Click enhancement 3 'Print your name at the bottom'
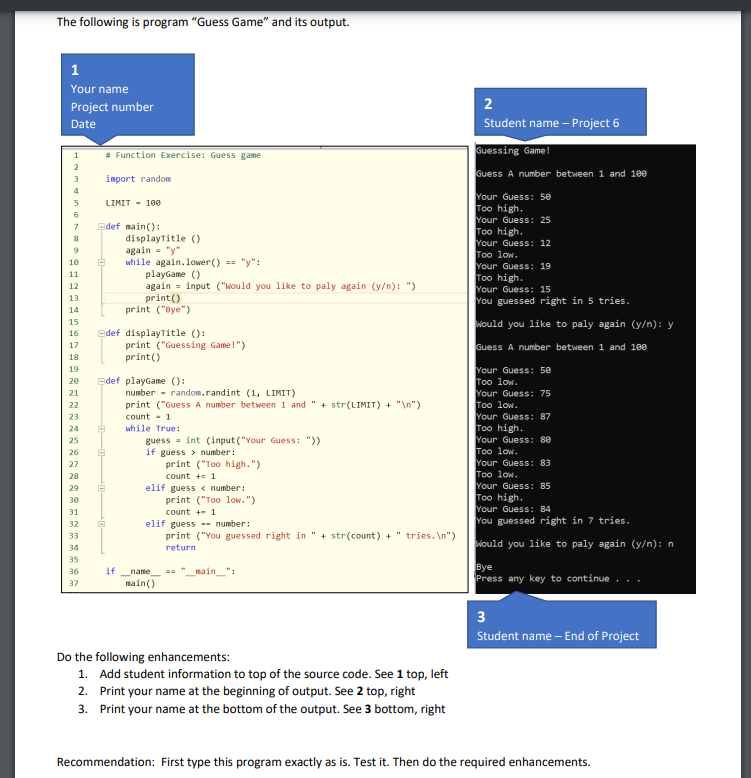The image size is (751, 778). 272,709
